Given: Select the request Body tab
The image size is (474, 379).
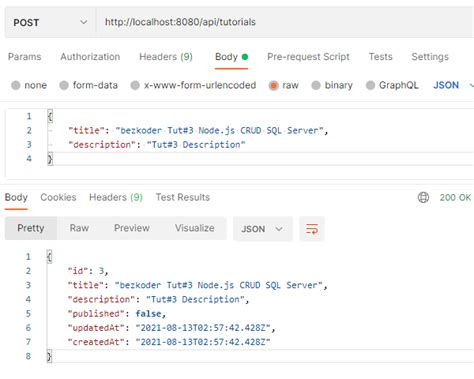Looking at the screenshot, I should 231,57.
